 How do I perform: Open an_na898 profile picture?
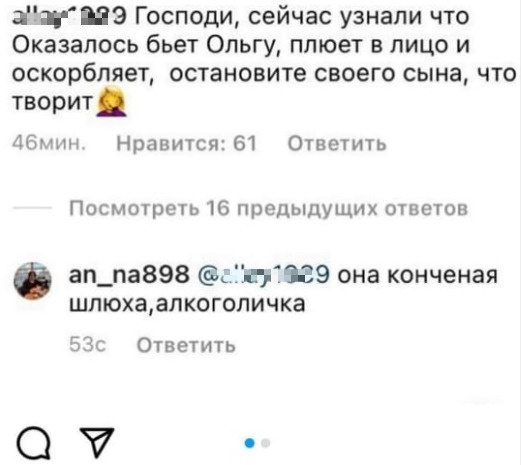point(32,281)
